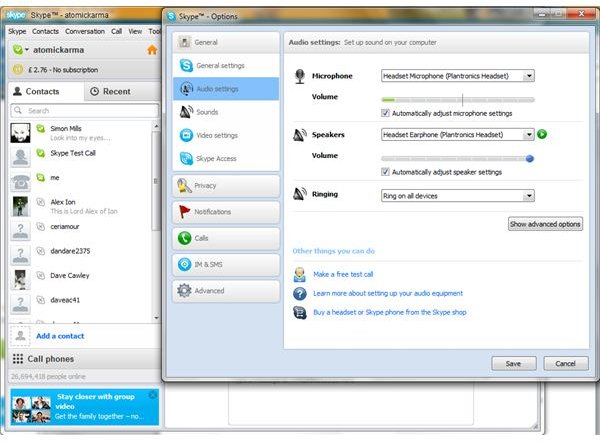Open Learn more about audio equipment link
Viewport: 600px width, 441px height.
click(x=388, y=294)
